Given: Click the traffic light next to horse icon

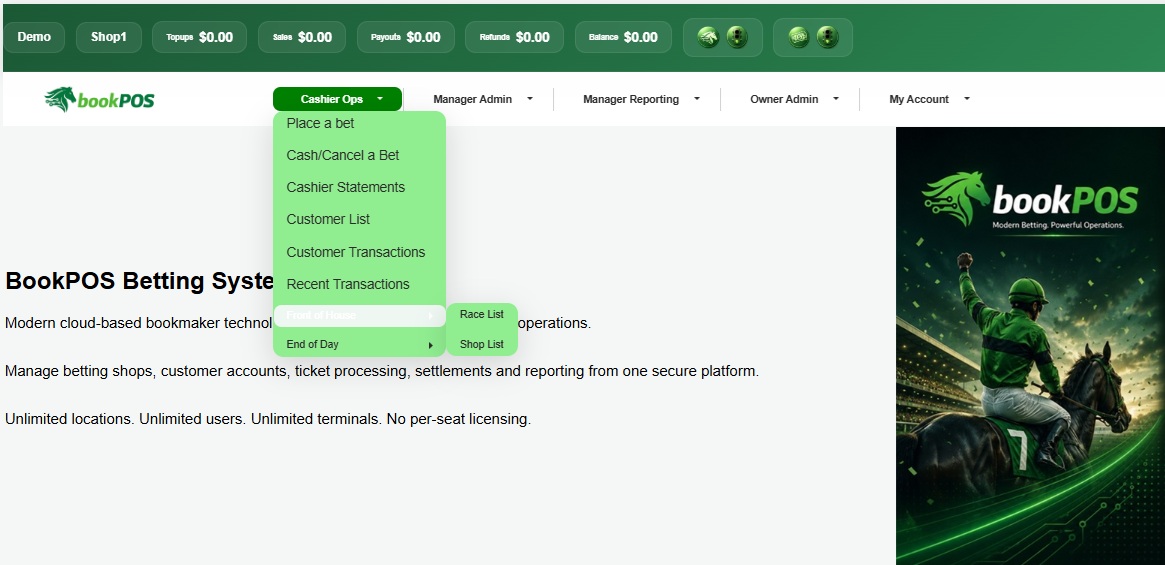Looking at the screenshot, I should (x=737, y=37).
